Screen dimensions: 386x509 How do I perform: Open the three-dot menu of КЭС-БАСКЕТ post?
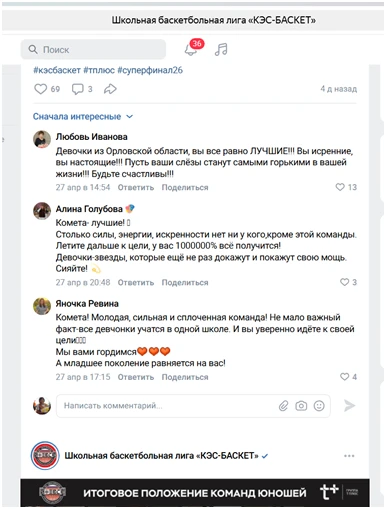coord(349,456)
